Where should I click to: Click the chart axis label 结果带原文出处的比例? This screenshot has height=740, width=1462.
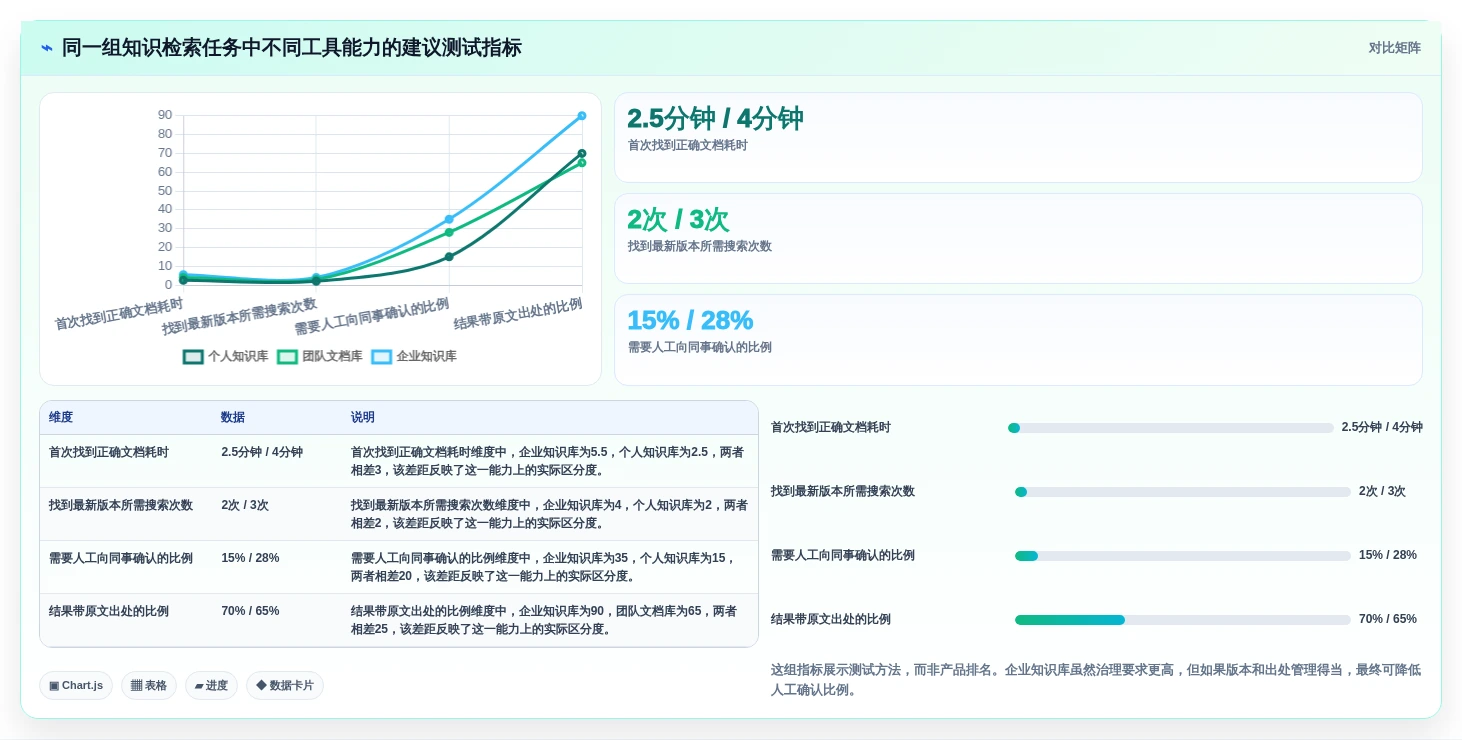click(x=518, y=313)
